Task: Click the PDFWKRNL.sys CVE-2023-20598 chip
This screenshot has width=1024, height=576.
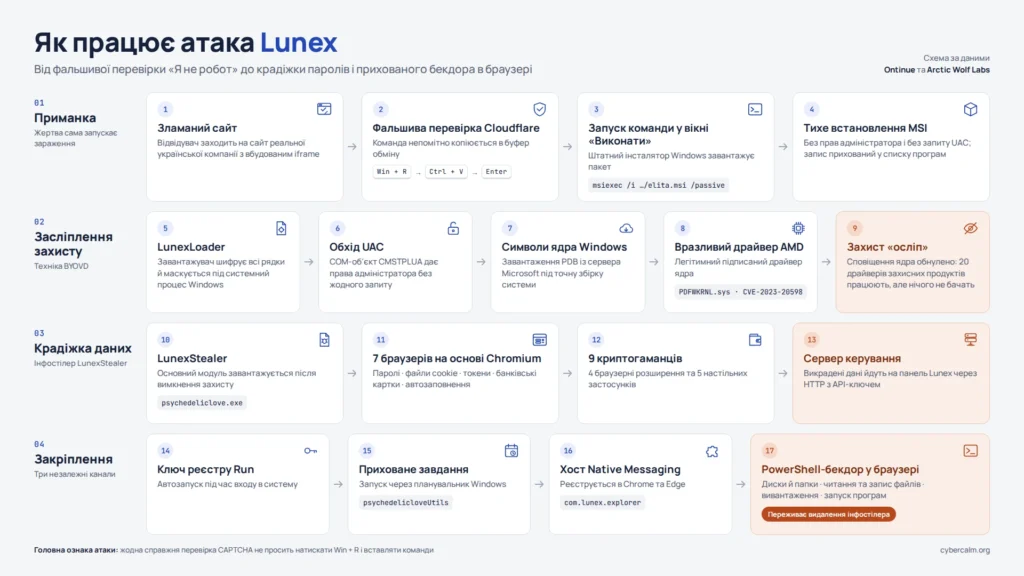Action: pyautogui.click(x=741, y=292)
